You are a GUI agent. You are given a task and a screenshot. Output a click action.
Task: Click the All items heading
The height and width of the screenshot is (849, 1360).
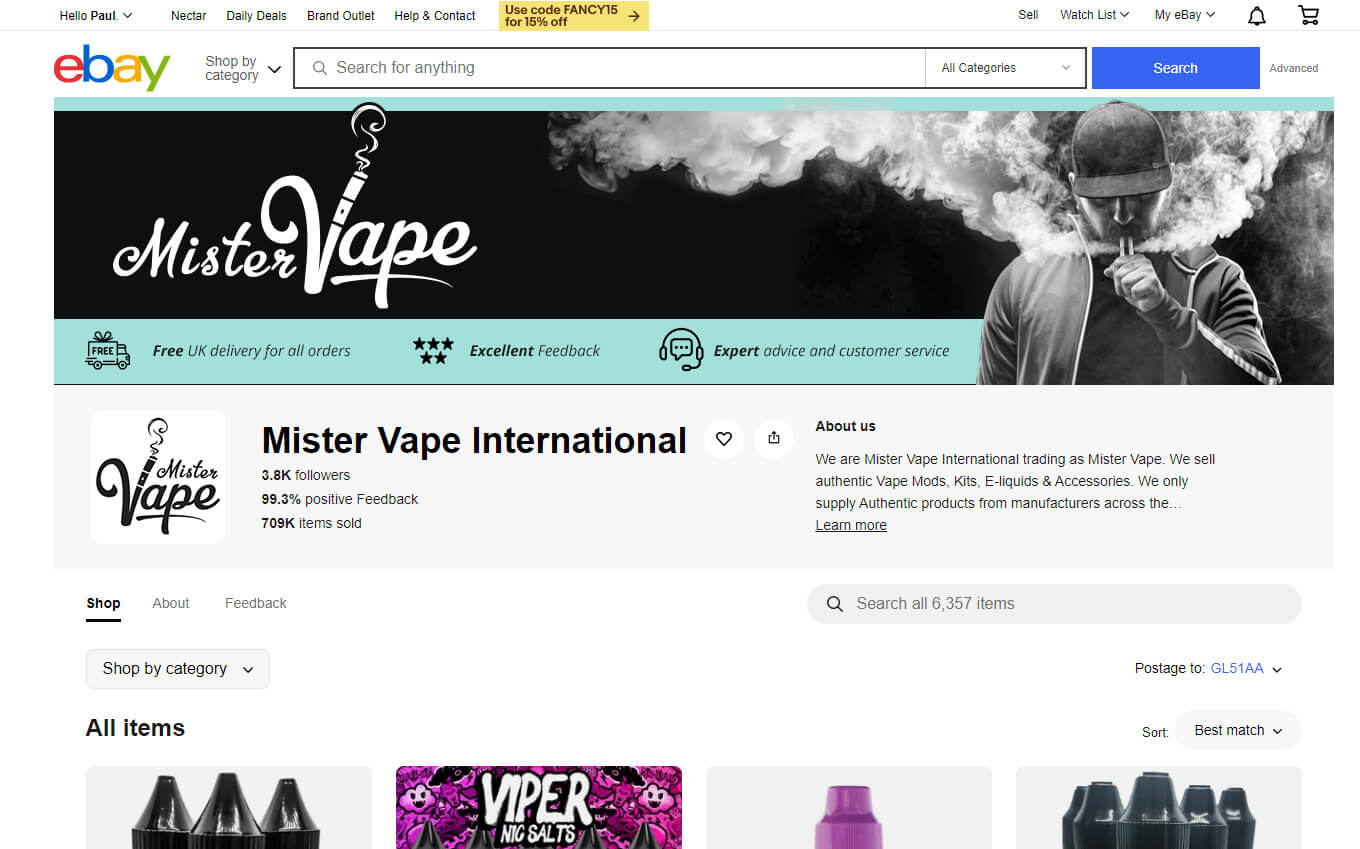[x=135, y=728]
